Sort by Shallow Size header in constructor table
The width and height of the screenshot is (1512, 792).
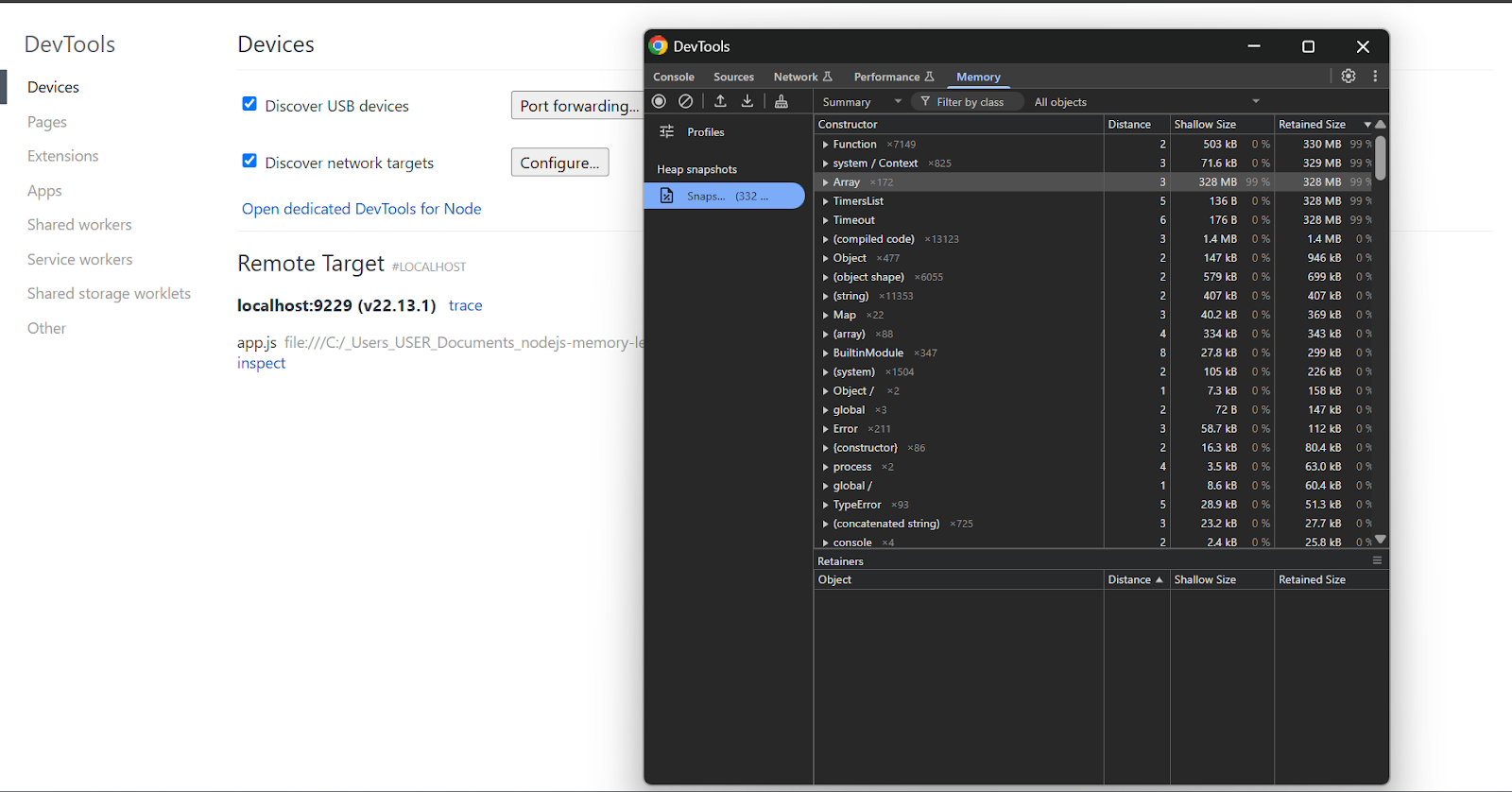click(x=1221, y=124)
